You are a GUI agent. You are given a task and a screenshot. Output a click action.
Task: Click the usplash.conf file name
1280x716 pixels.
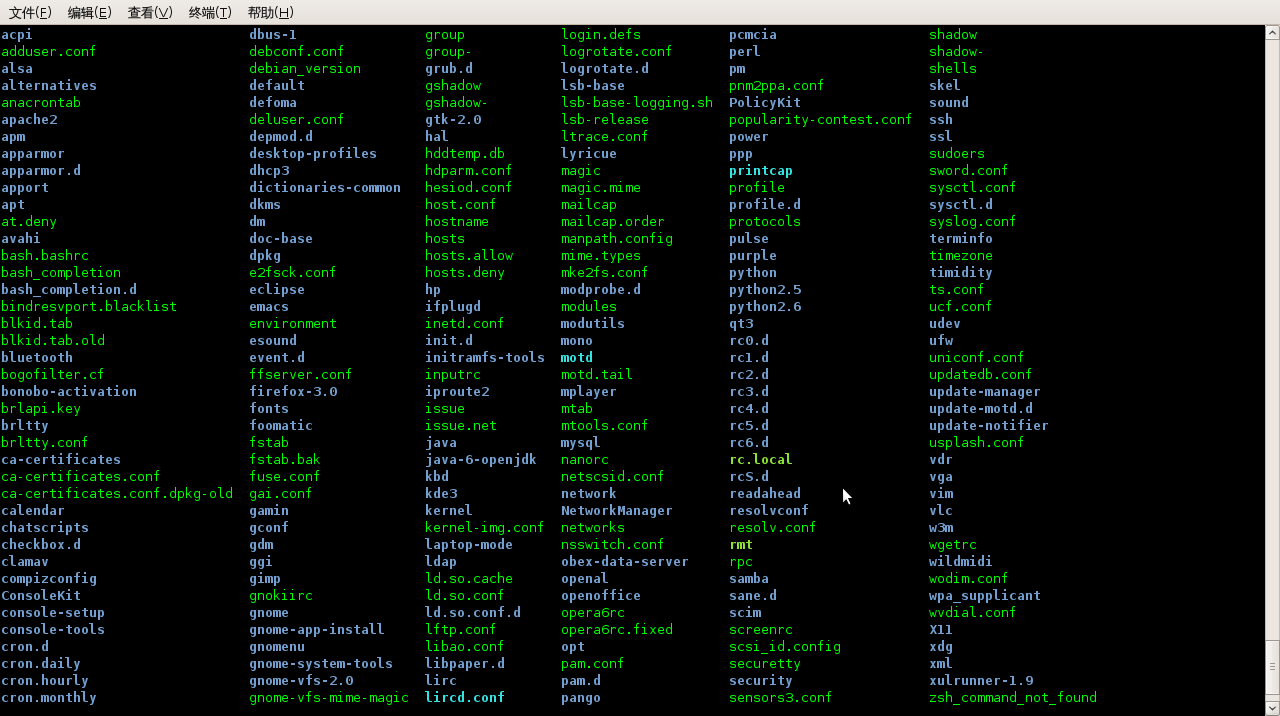977,442
